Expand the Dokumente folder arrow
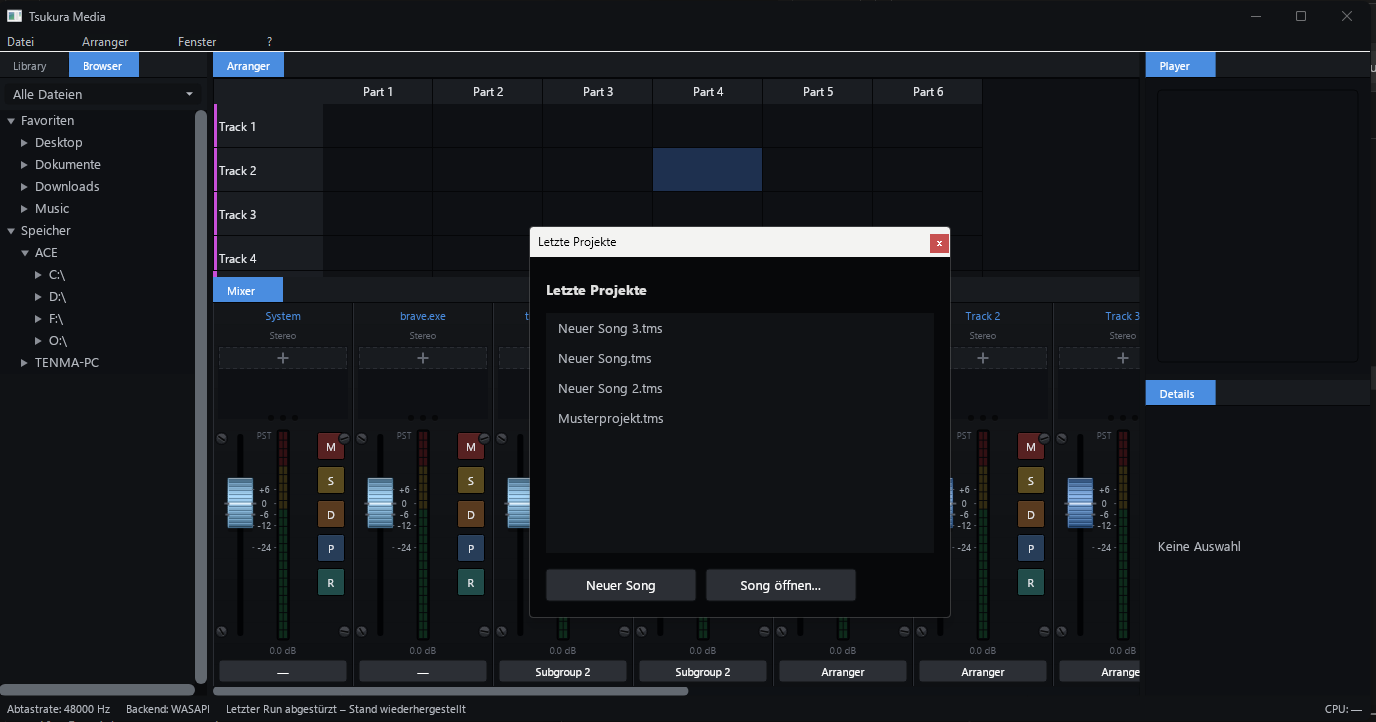This screenshot has width=1376, height=722. tap(25, 165)
